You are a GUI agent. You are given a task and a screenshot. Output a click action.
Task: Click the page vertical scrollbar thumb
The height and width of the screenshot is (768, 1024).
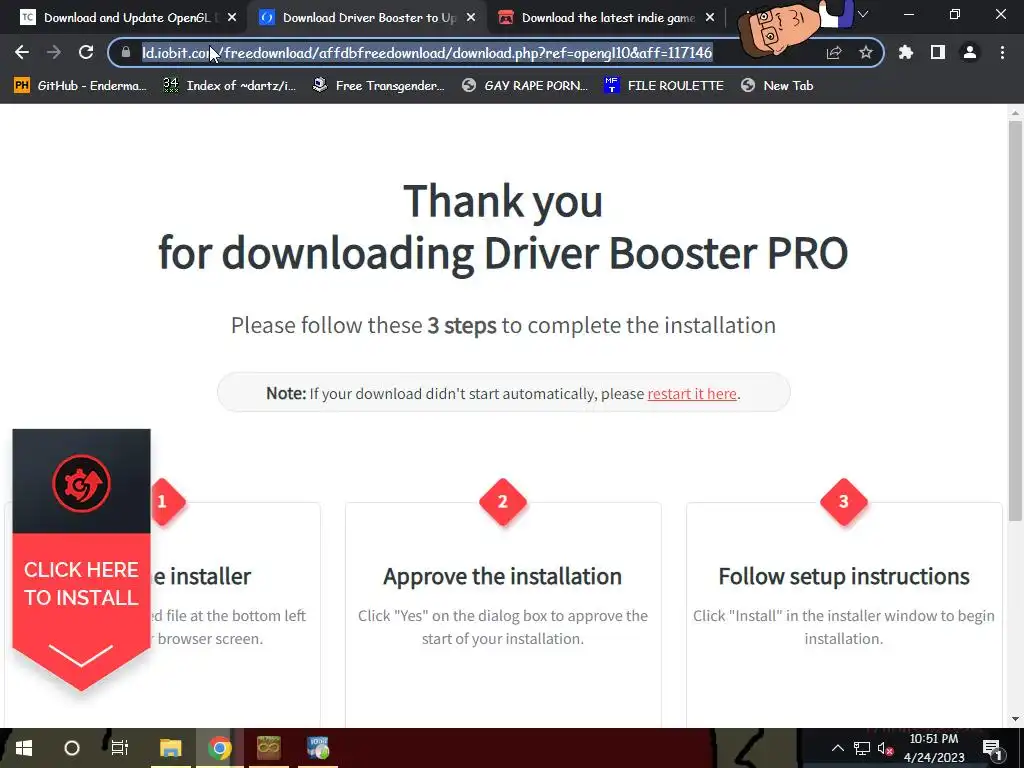(x=1015, y=320)
